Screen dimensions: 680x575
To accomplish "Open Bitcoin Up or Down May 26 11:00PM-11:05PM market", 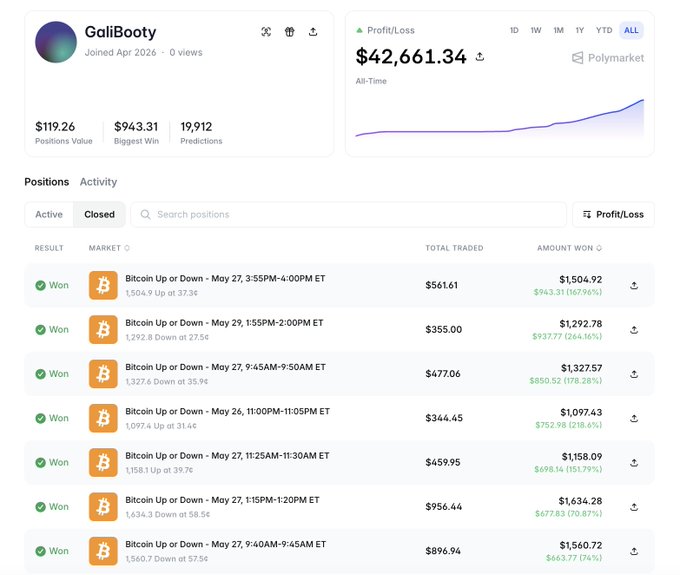I will click(227, 411).
